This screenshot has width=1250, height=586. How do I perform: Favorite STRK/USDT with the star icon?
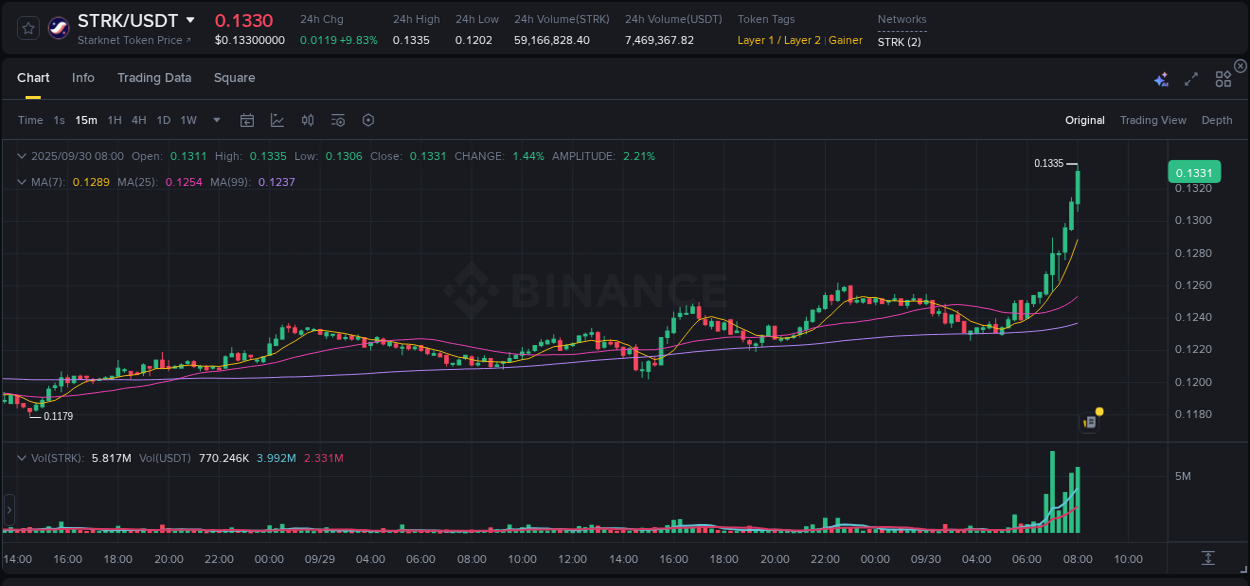pyautogui.click(x=27, y=27)
